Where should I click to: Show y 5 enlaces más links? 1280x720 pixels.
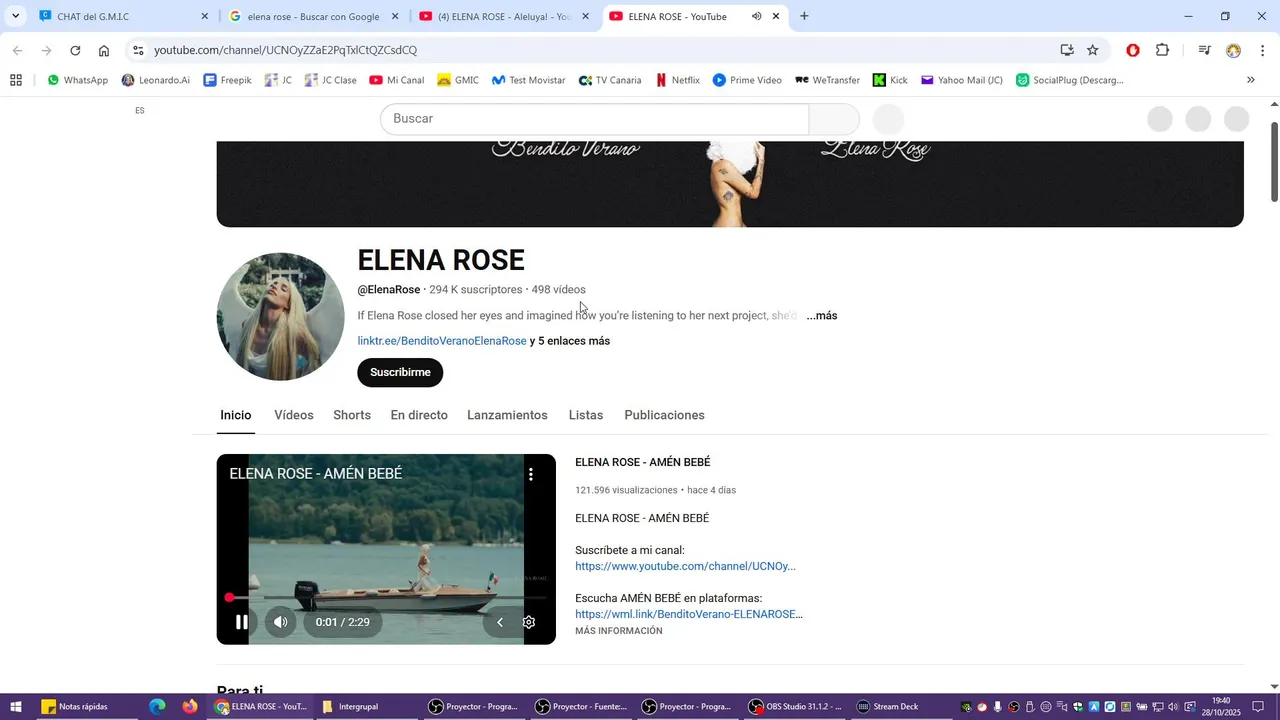tap(570, 341)
